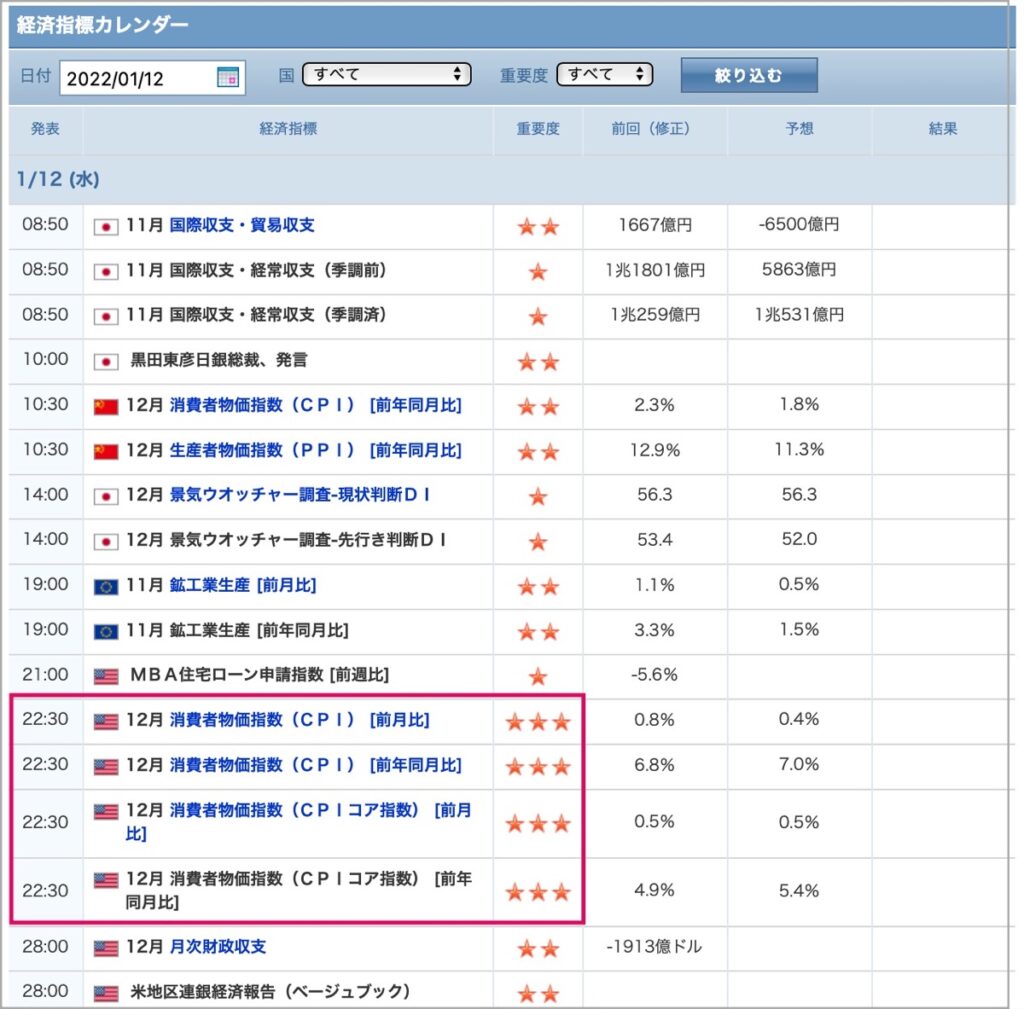1024x1009 pixels.
Task: Click the -5.6% previous value
Action: pyautogui.click(x=654, y=675)
